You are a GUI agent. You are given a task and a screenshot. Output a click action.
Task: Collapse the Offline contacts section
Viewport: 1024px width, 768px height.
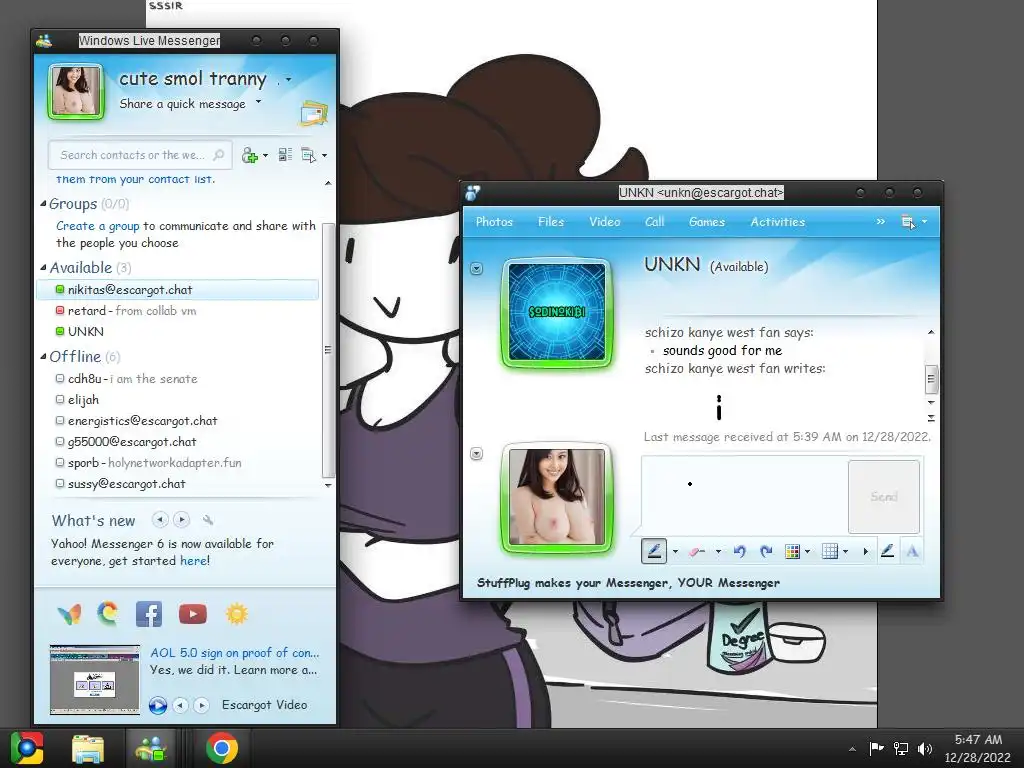[x=43, y=357]
